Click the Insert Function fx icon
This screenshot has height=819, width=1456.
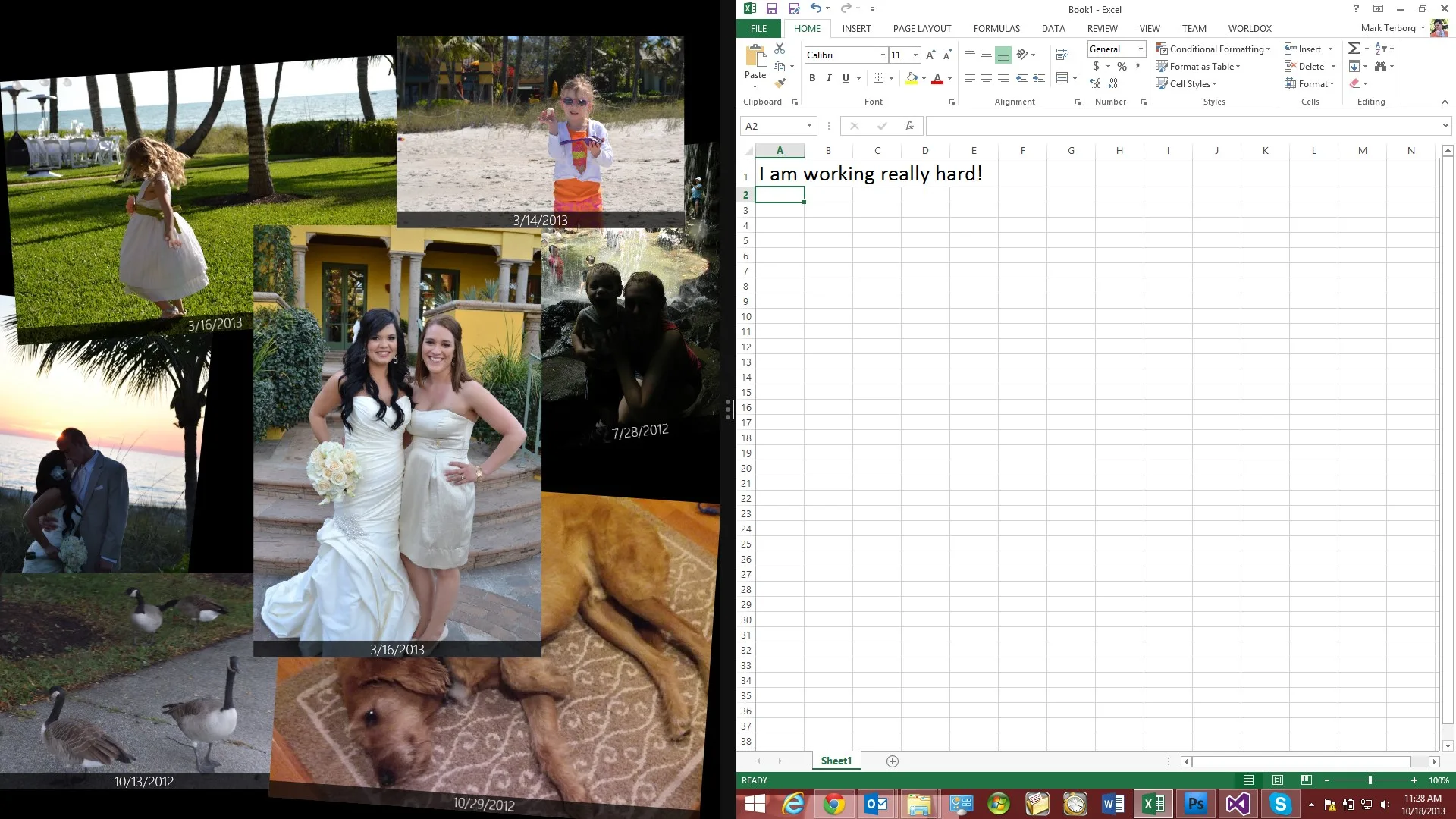click(x=908, y=126)
